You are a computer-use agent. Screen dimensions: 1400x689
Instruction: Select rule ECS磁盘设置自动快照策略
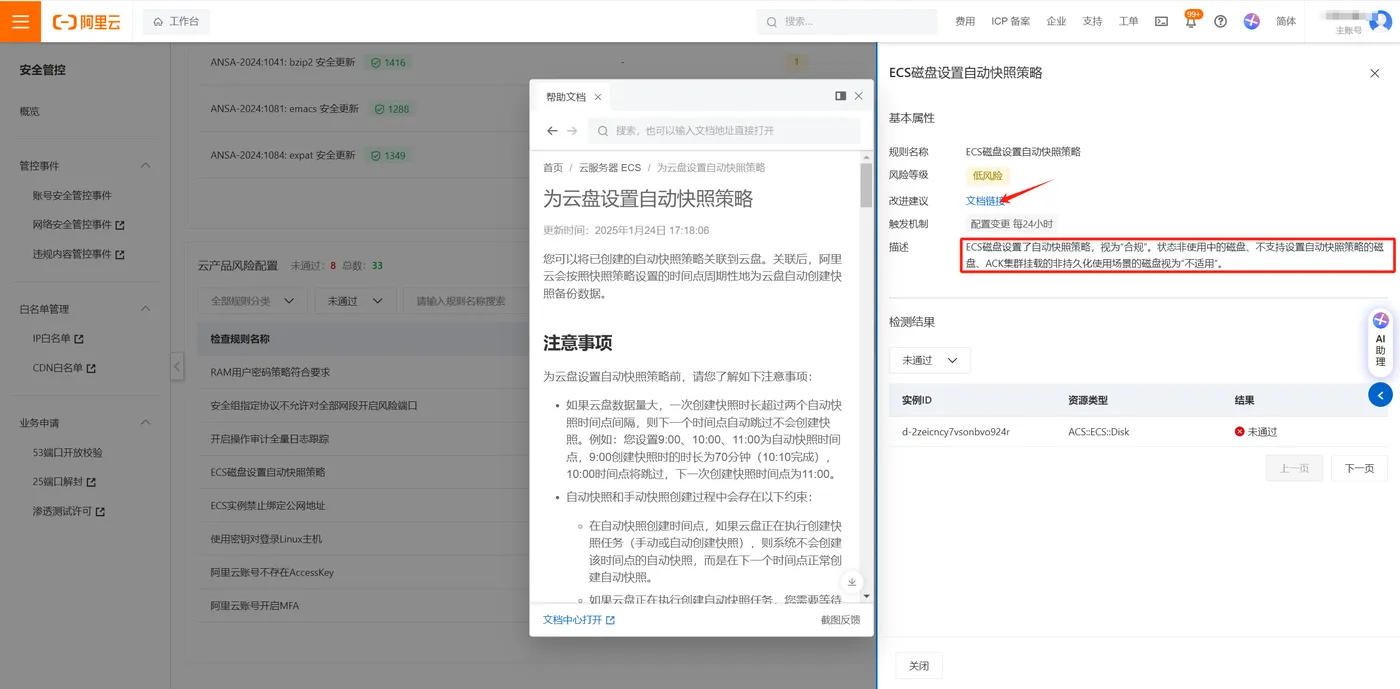click(267, 472)
